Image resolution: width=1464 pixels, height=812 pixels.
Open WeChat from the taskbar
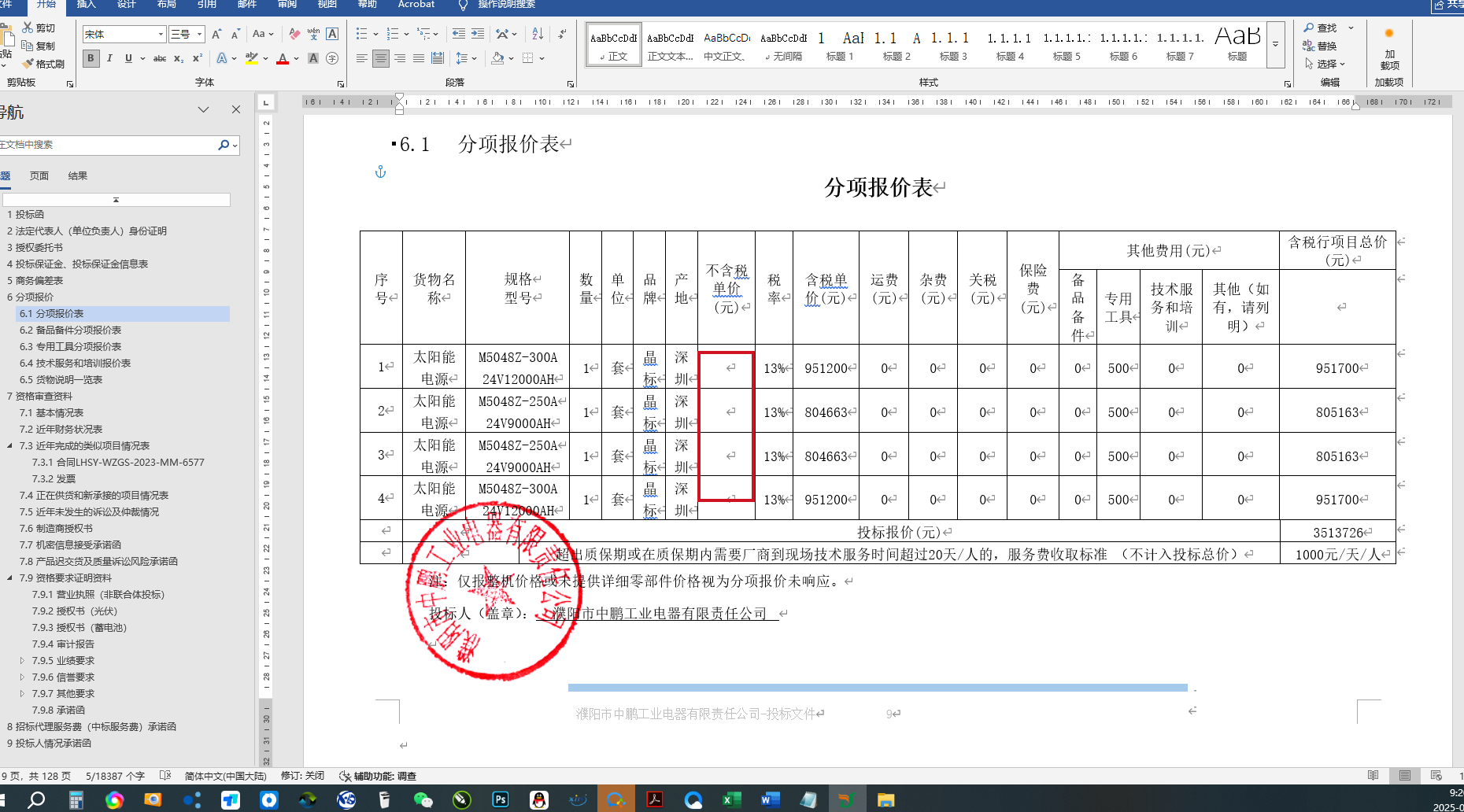click(x=423, y=799)
